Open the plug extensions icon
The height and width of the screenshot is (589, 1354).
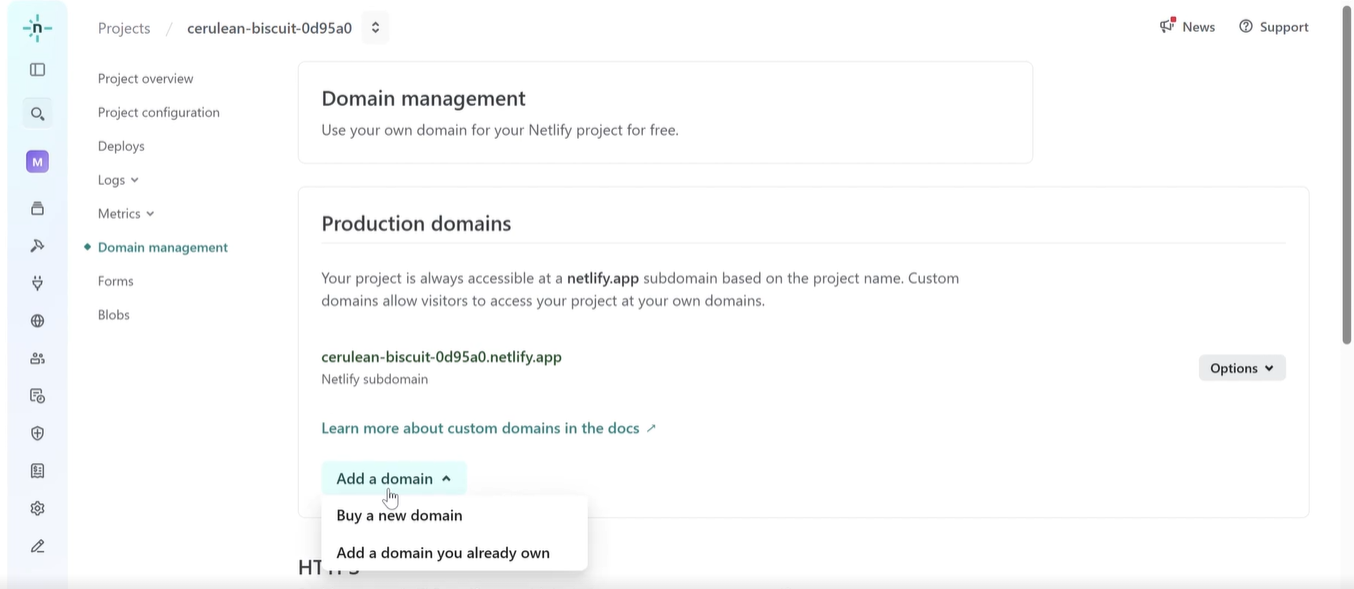[x=37, y=283]
